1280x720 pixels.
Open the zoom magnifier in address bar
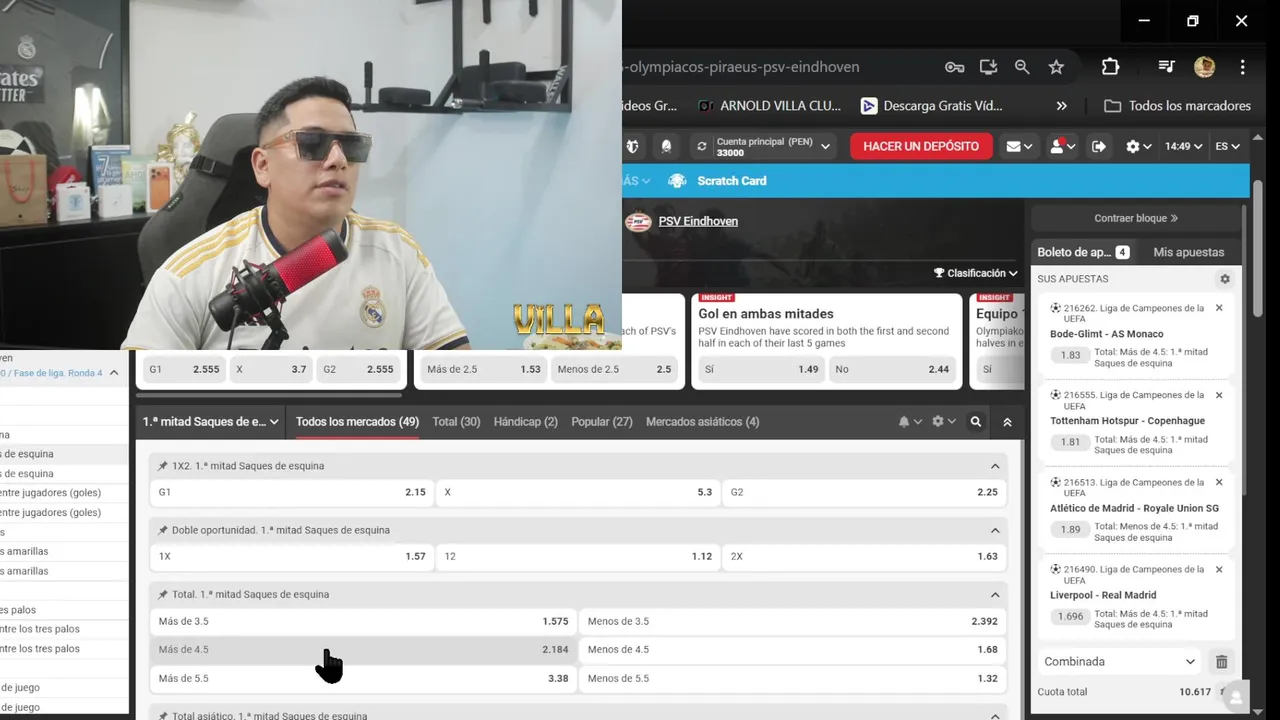pyautogui.click(x=1022, y=67)
